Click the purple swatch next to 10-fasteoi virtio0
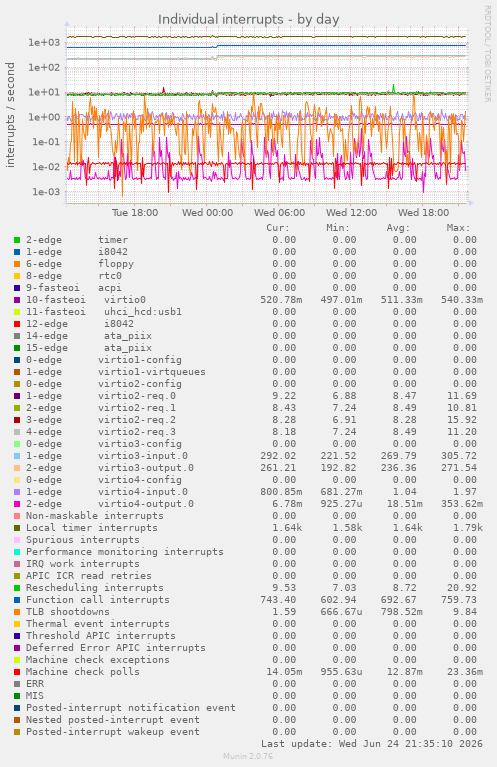 [x=17, y=300]
